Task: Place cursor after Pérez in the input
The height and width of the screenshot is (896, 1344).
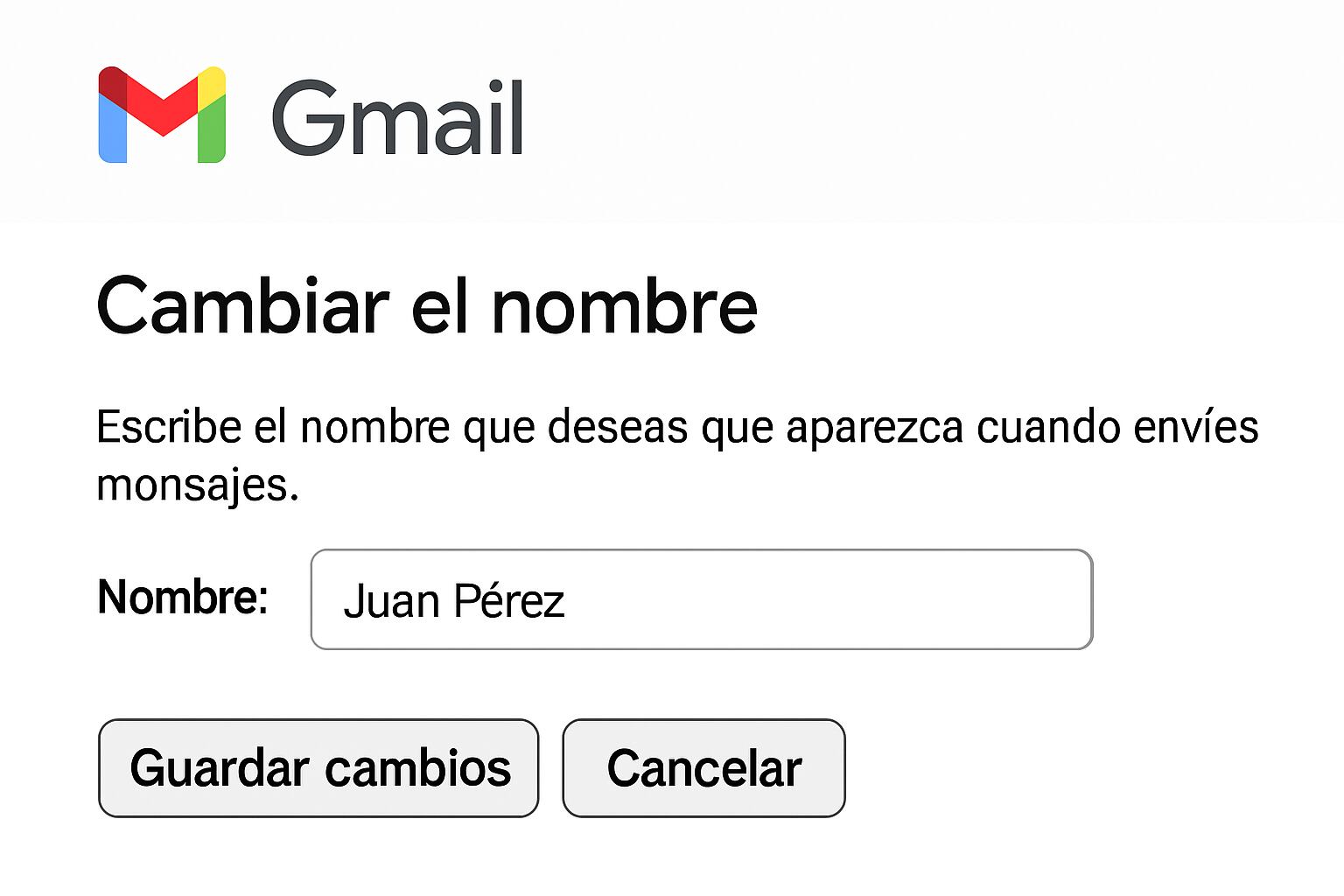Action: point(573,599)
